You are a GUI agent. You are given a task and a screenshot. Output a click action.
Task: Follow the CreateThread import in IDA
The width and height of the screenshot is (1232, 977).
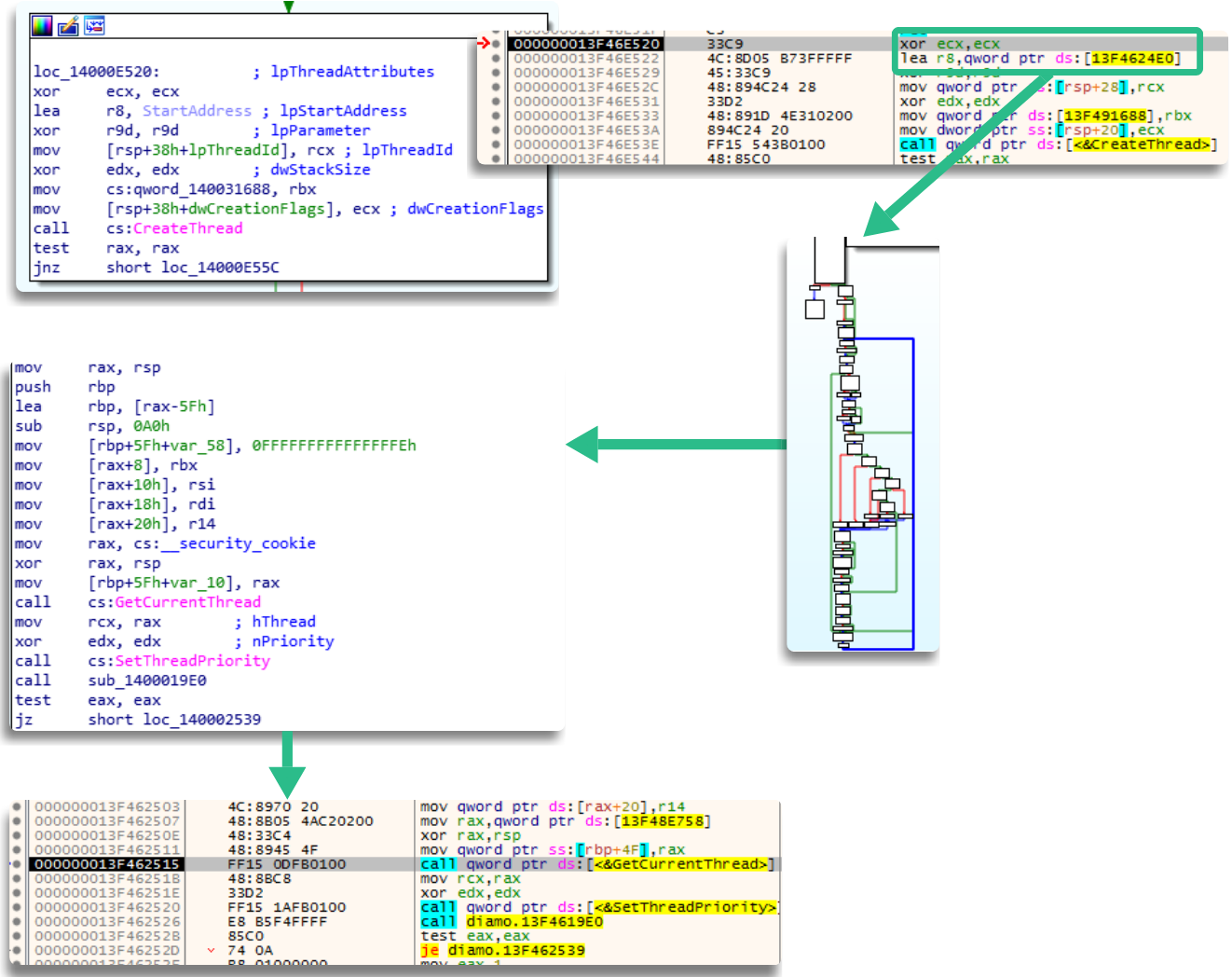(187, 228)
